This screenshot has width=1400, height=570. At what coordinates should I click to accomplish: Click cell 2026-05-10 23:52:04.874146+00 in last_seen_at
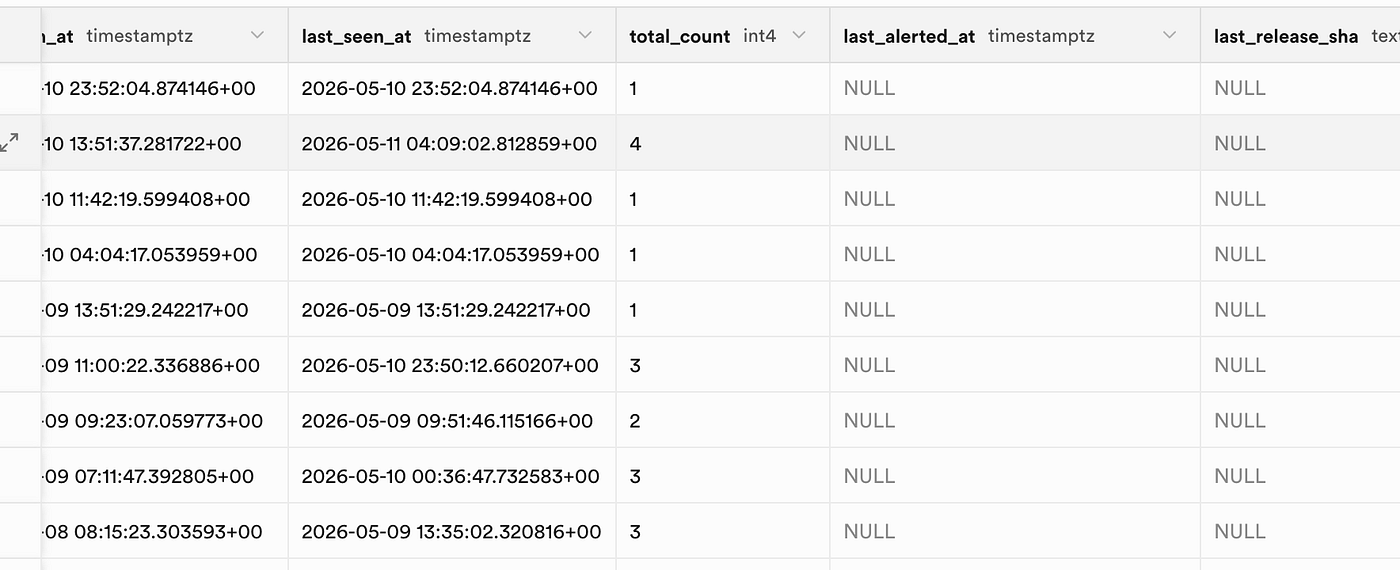point(452,88)
